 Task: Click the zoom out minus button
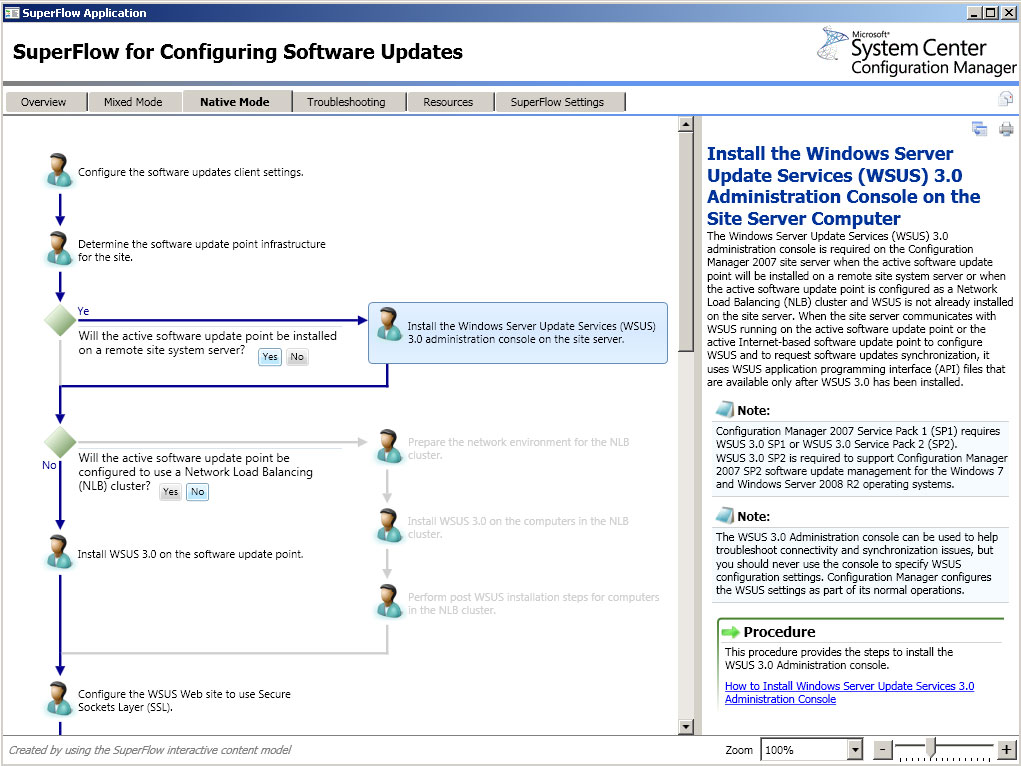(882, 750)
